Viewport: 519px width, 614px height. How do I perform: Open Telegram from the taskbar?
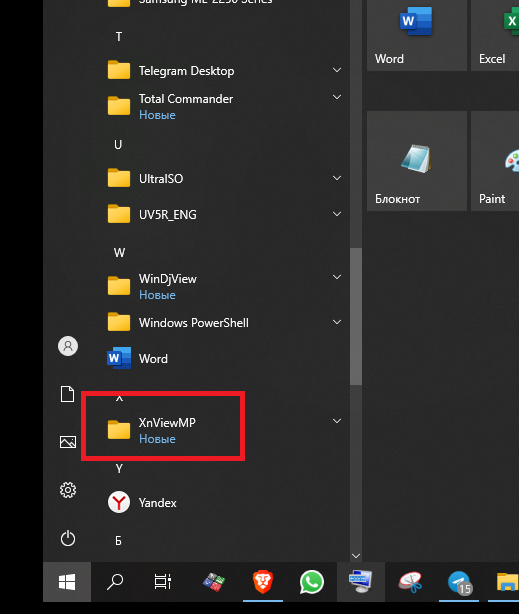[x=459, y=582]
